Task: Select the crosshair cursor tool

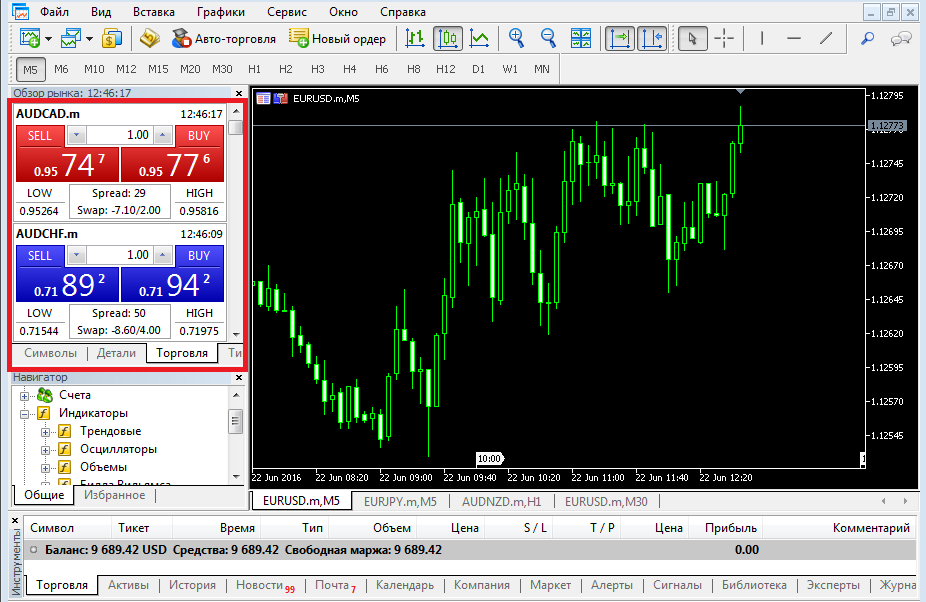Action: click(724, 39)
